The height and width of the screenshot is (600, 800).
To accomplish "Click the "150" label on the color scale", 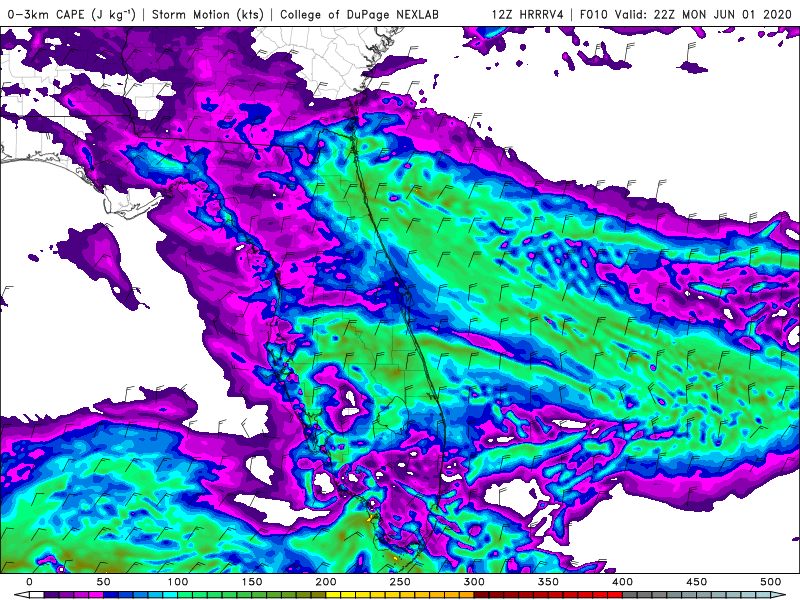I will point(252,582).
